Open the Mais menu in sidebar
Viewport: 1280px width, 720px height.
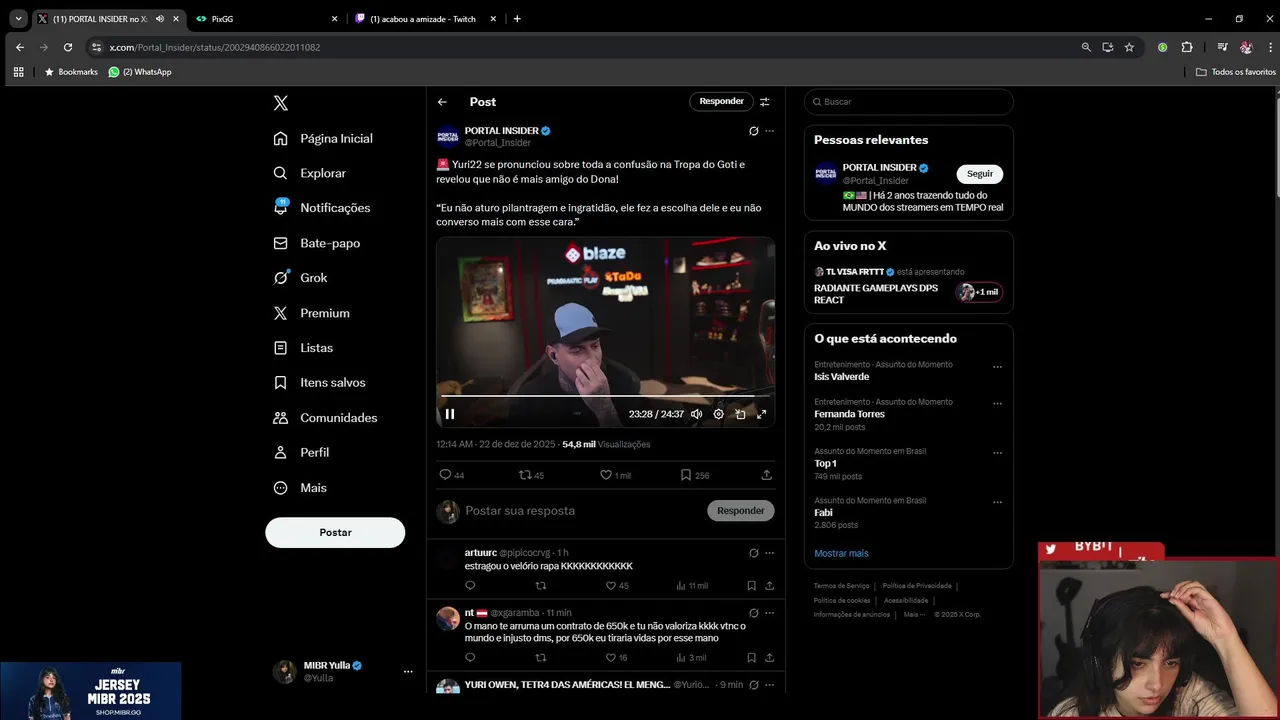point(301,487)
